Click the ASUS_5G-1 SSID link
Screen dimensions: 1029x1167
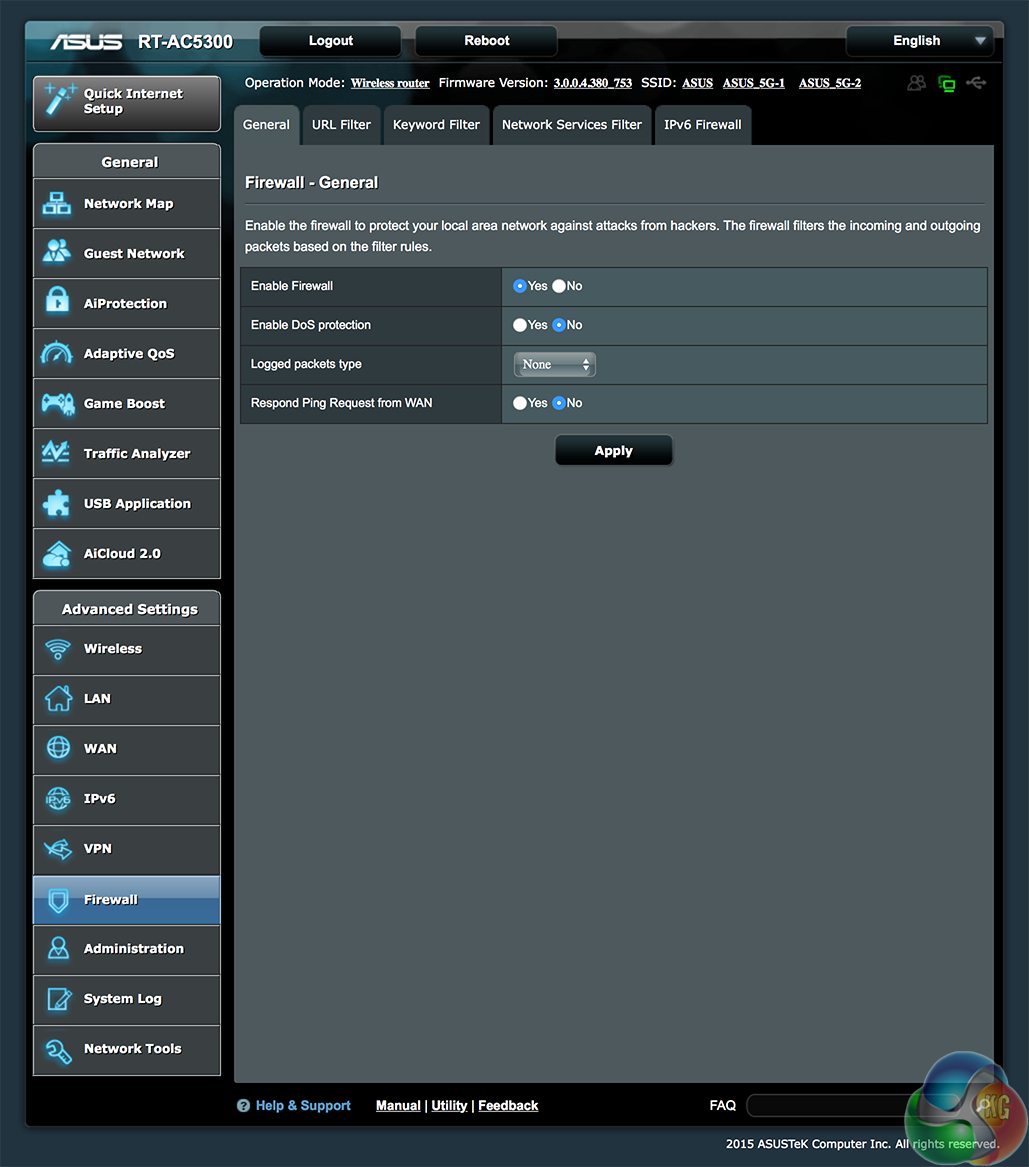click(x=753, y=83)
